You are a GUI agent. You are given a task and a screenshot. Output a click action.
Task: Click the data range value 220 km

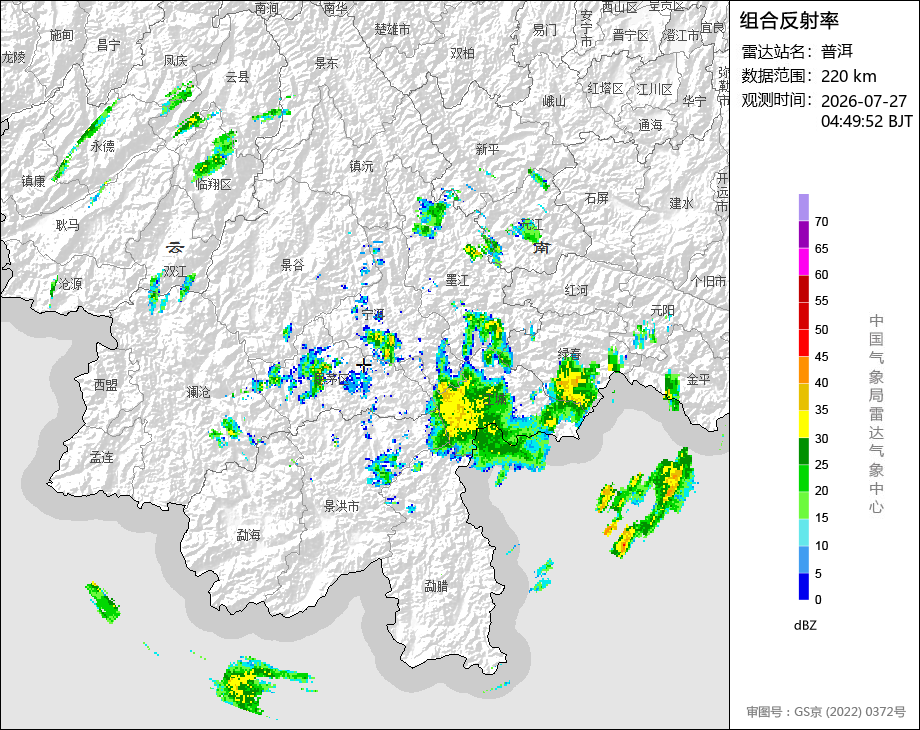pos(848,76)
